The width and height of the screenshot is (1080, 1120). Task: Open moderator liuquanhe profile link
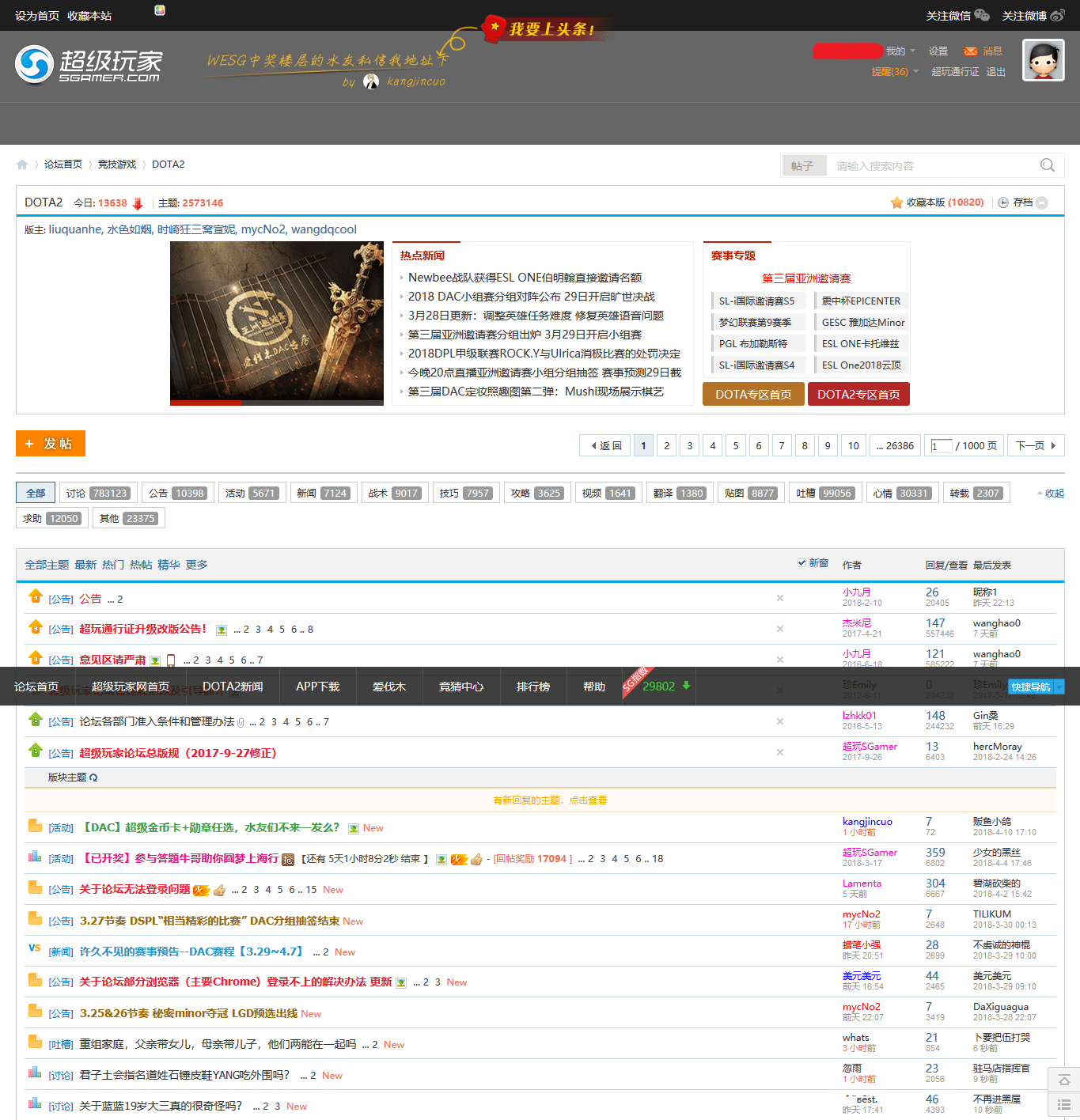75,229
